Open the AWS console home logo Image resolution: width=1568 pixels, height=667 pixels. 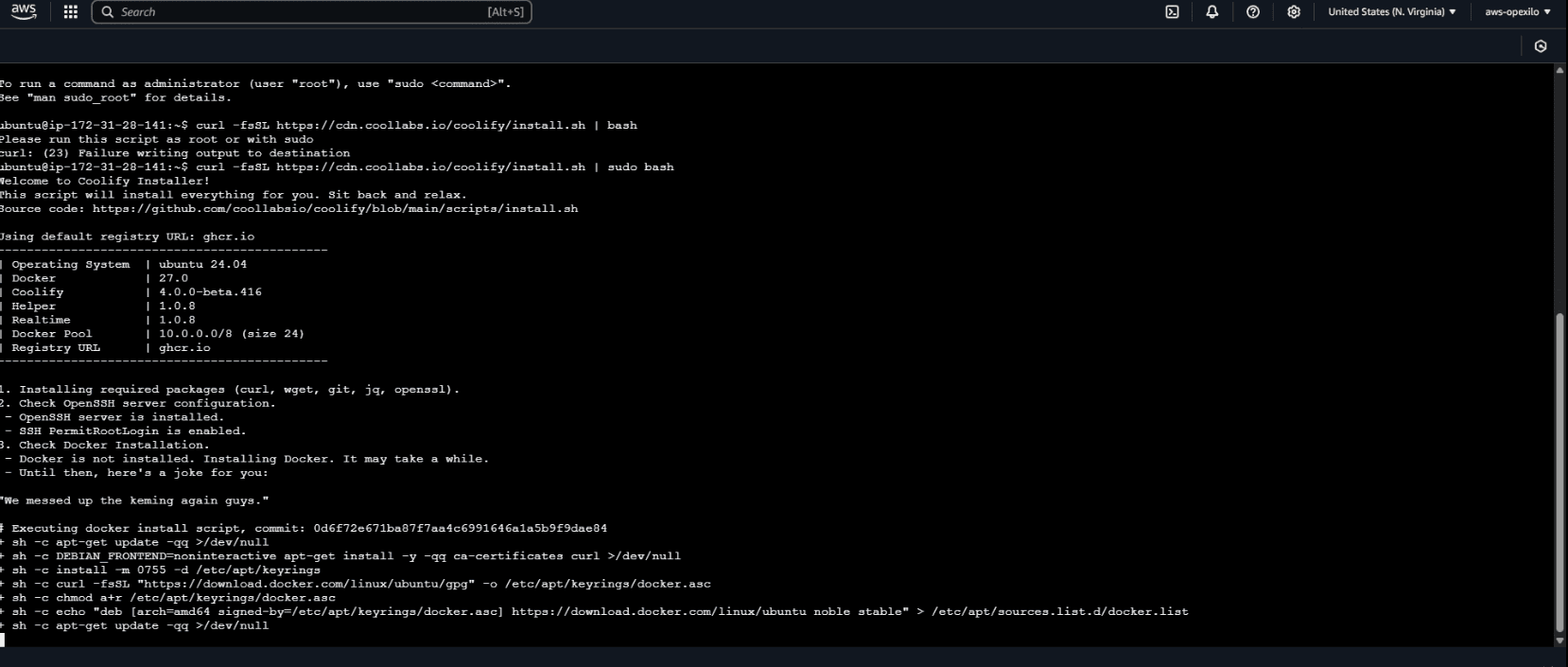coord(24,11)
